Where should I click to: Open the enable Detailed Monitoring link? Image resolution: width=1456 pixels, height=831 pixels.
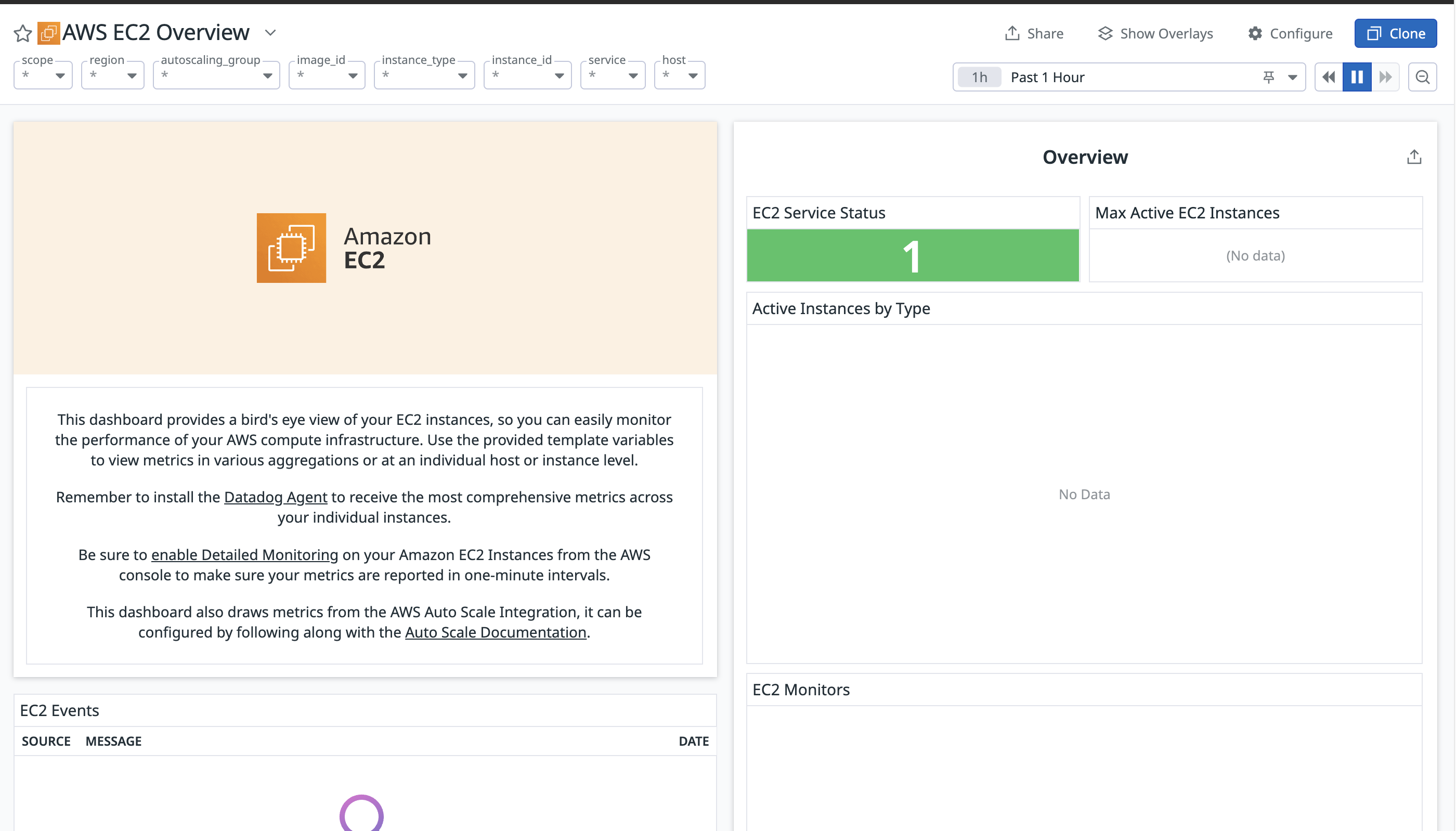(245, 555)
